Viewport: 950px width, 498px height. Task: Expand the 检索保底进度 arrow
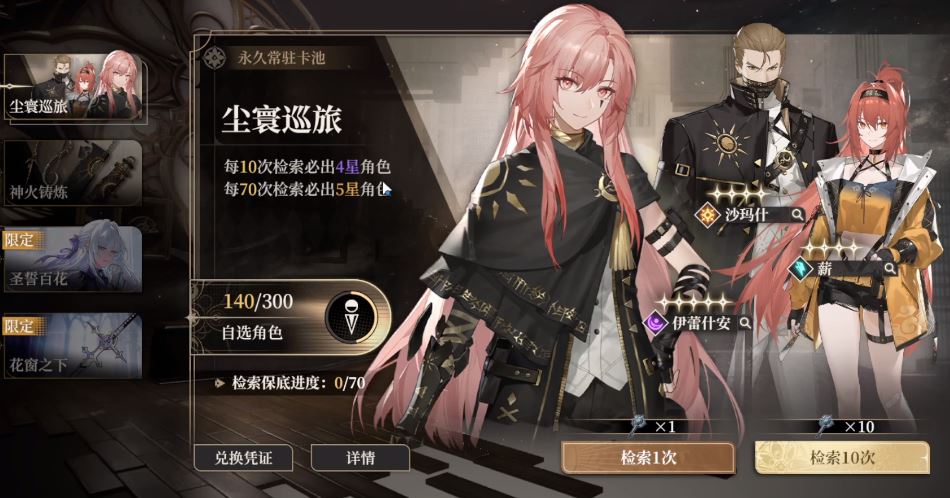(x=221, y=383)
